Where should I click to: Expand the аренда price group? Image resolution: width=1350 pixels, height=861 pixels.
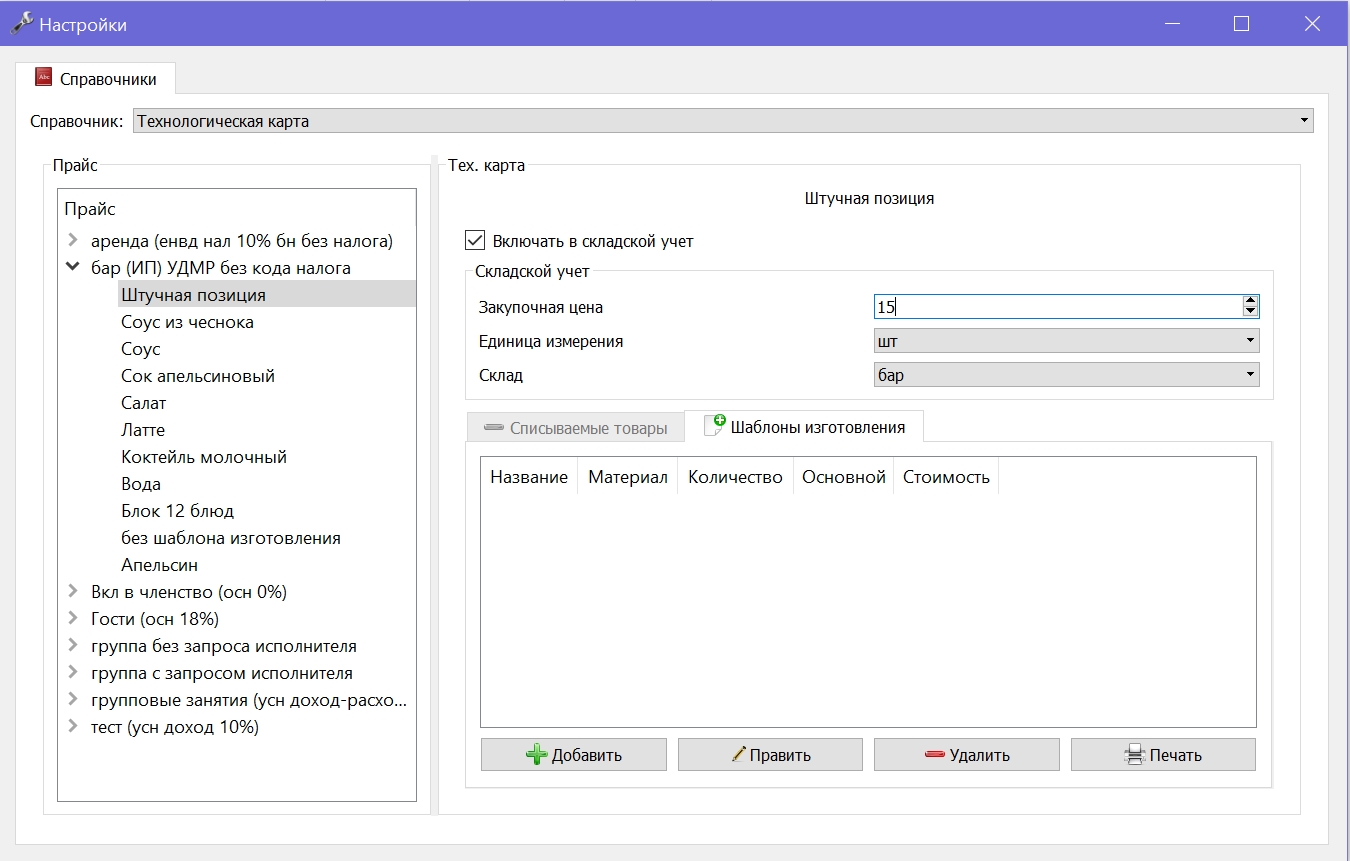coord(73,241)
